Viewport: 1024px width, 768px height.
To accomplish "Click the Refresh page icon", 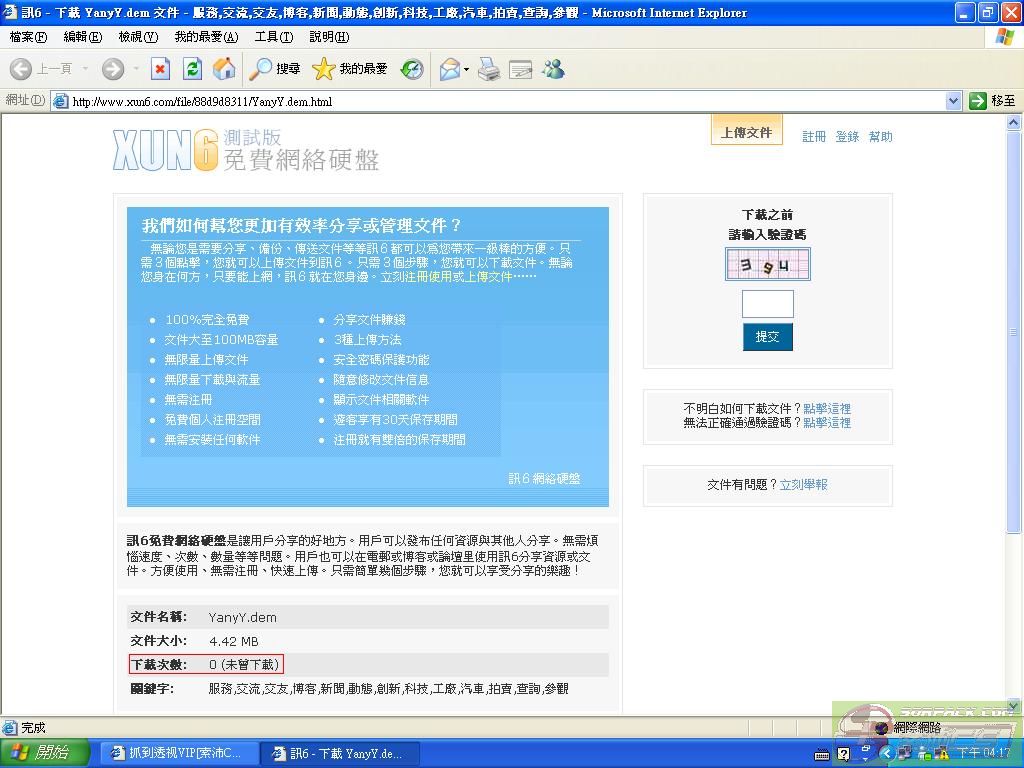I will [193, 69].
